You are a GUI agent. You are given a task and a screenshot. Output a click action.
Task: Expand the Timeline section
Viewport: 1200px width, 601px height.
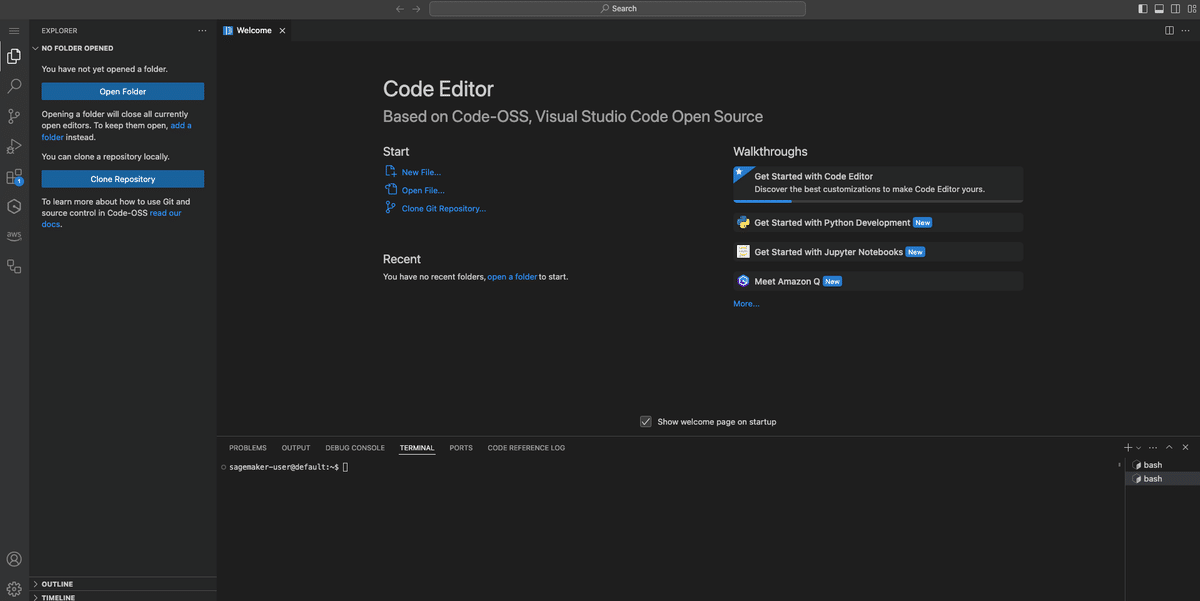[x=123, y=597]
